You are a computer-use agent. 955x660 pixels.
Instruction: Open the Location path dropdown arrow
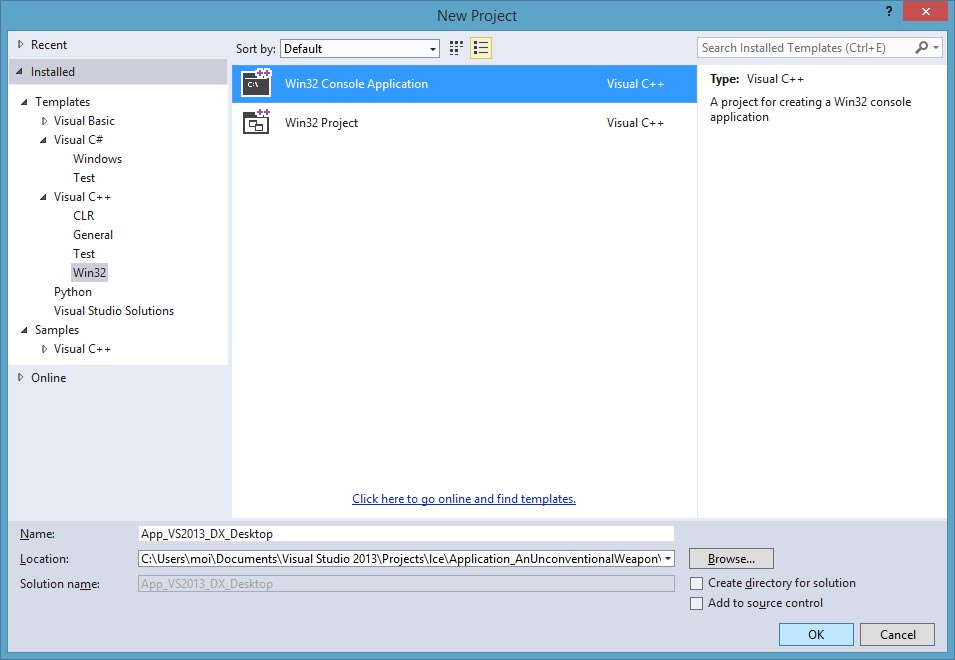tap(668, 558)
